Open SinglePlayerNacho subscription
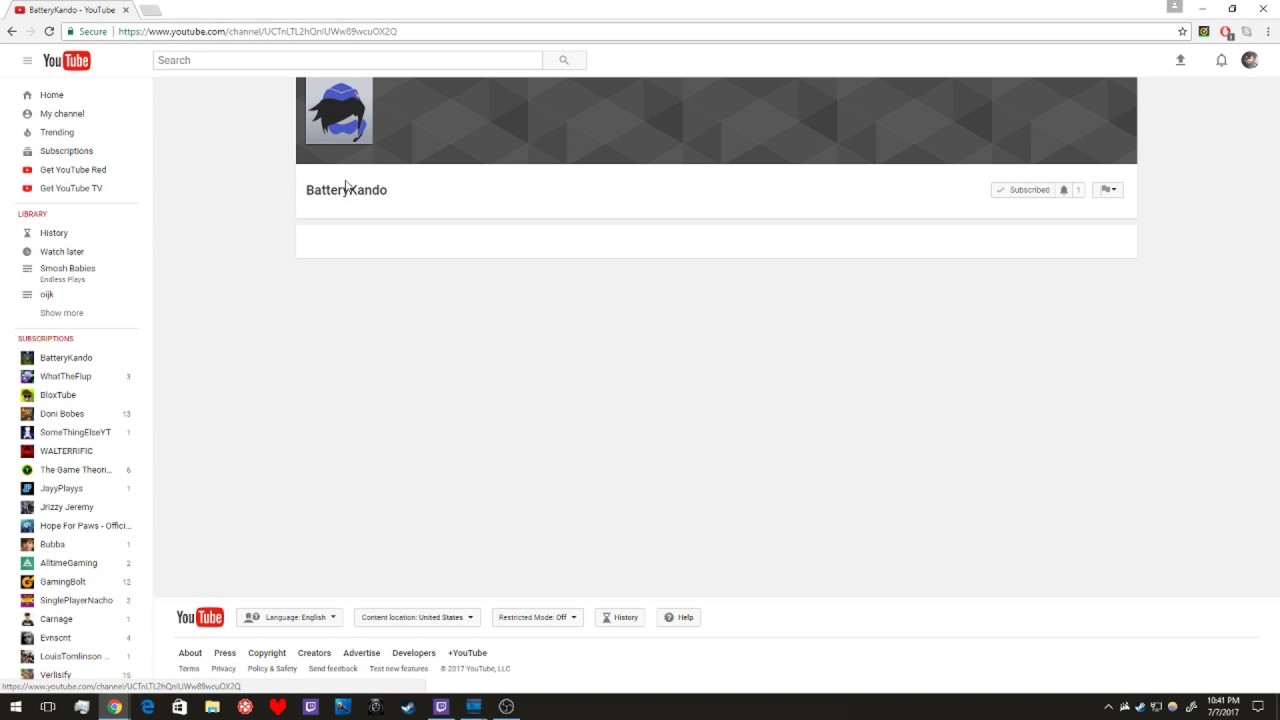 click(76, 601)
